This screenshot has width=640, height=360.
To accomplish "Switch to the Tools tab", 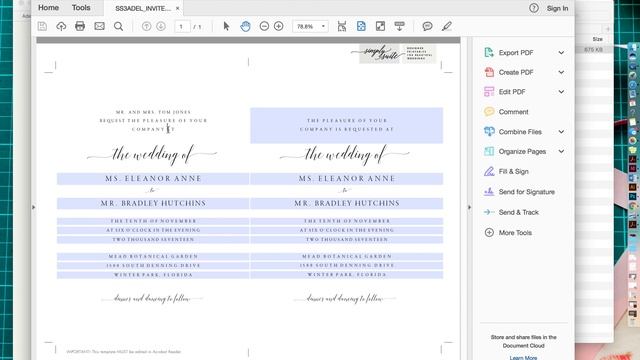I will coord(81,8).
